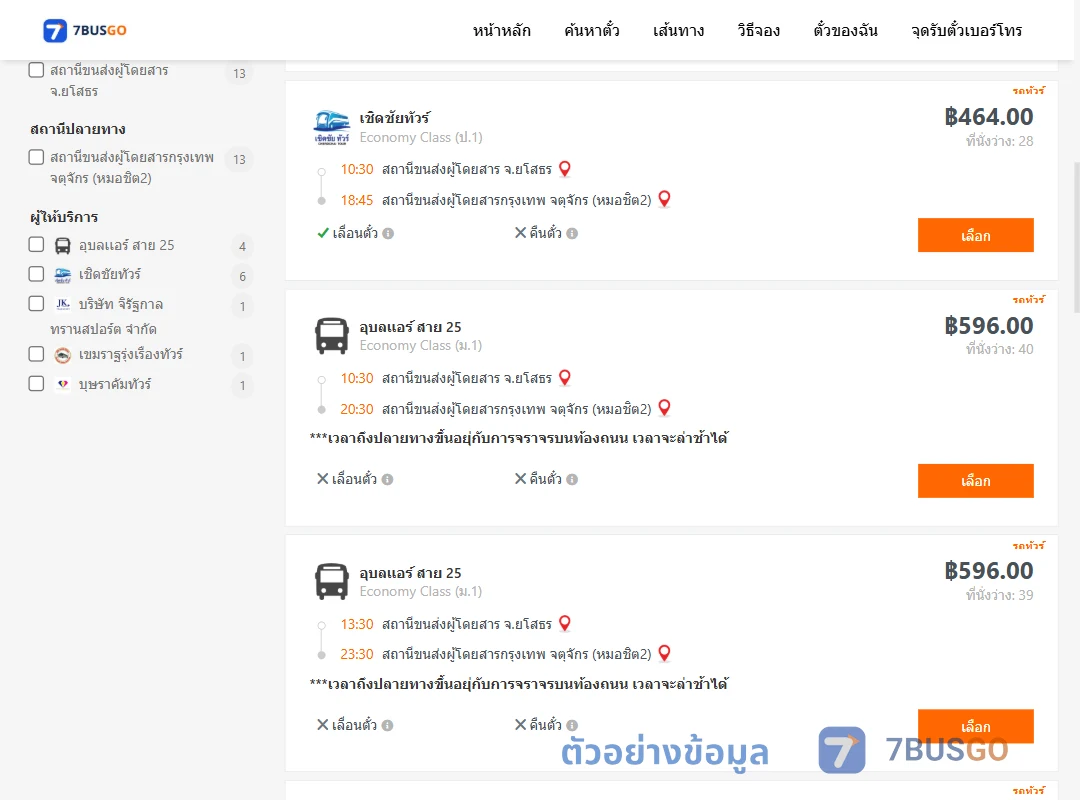Open map pin for 18:45 arrival station
The image size is (1080, 800).
pyautogui.click(x=665, y=199)
